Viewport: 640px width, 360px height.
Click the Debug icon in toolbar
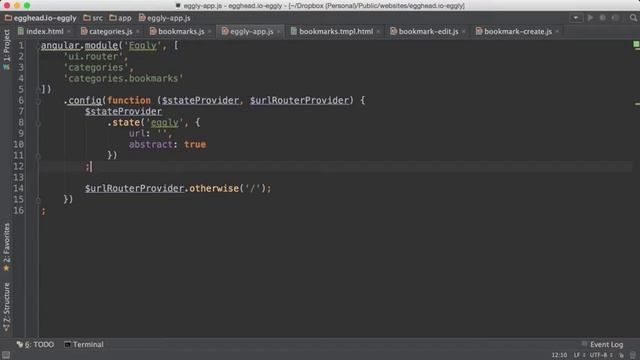(x=602, y=18)
